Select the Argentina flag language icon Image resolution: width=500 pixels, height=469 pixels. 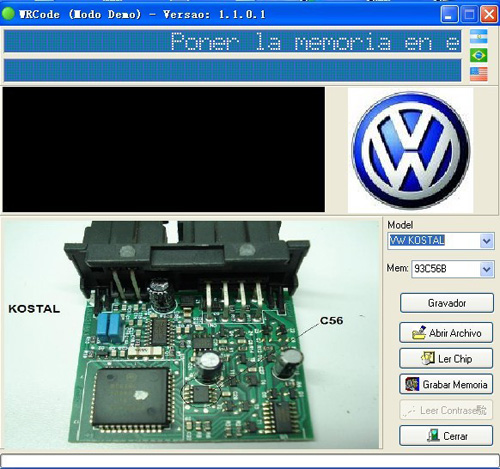click(x=479, y=37)
